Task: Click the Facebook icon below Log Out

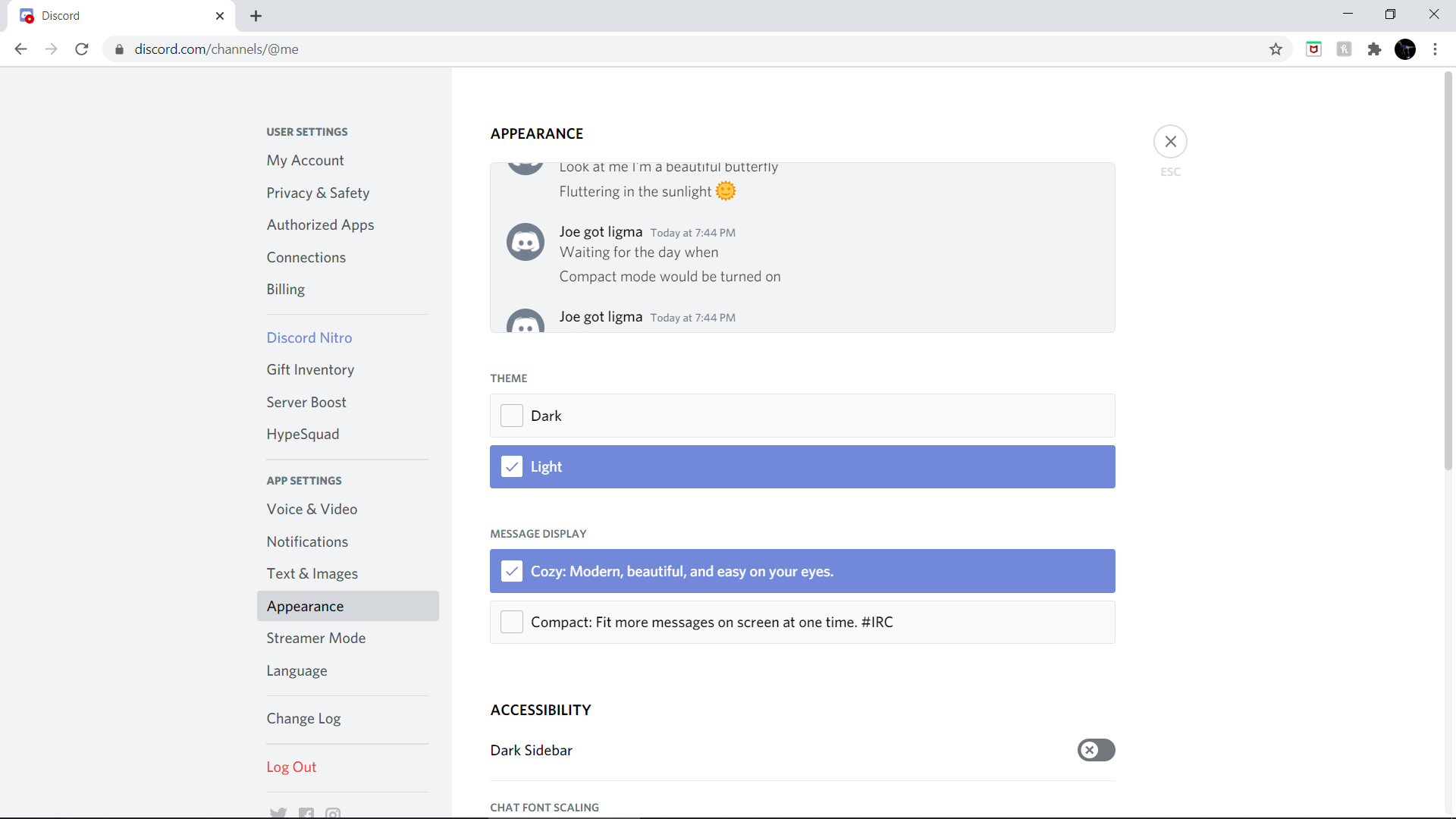Action: click(306, 814)
